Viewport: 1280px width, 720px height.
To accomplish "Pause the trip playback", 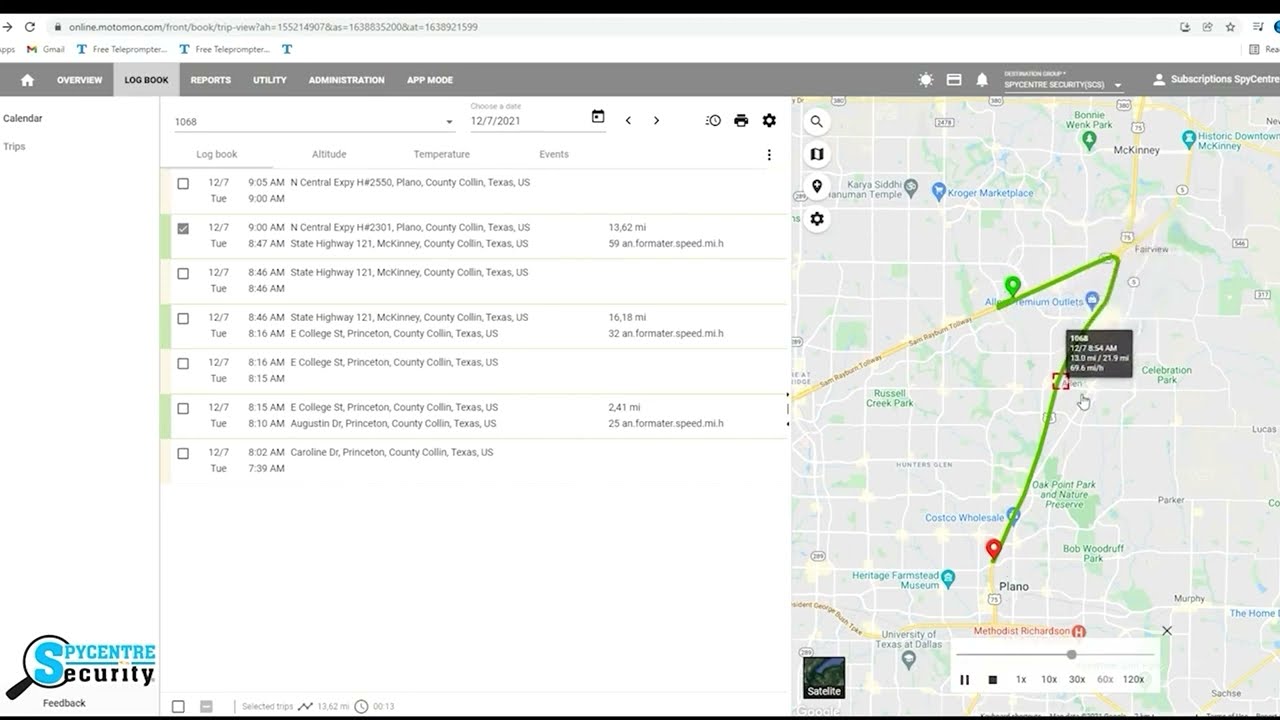I will (965, 680).
